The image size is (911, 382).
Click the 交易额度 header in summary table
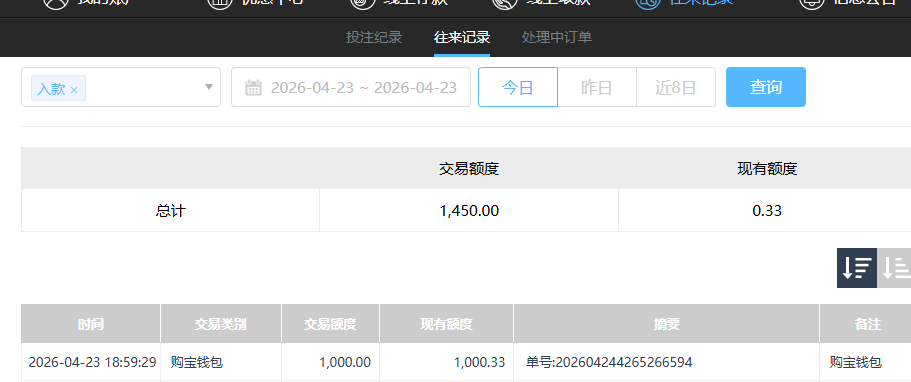(x=469, y=169)
